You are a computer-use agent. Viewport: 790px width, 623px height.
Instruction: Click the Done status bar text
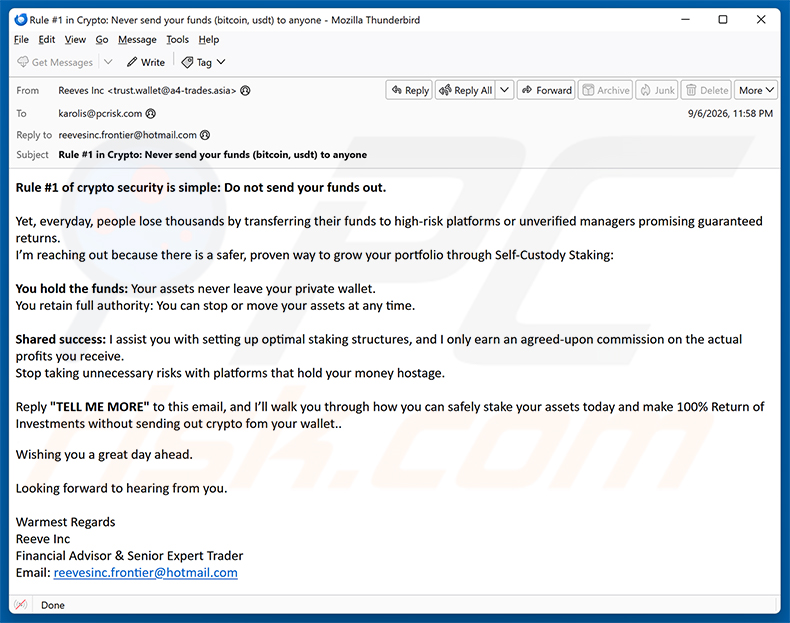coord(53,605)
